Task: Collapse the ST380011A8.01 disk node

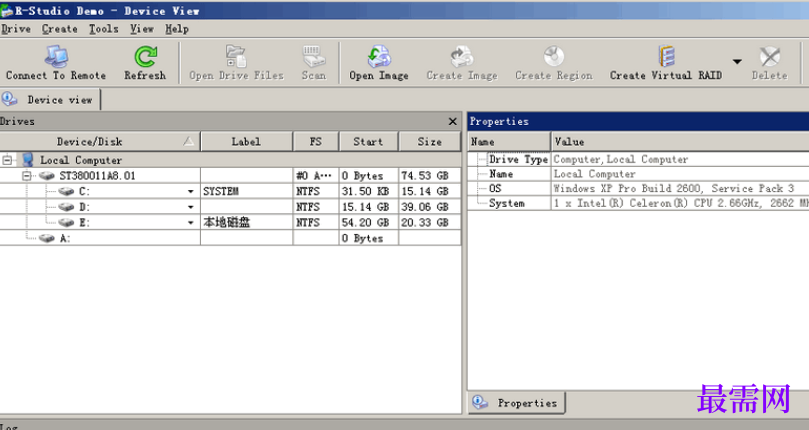Action: coord(27,176)
